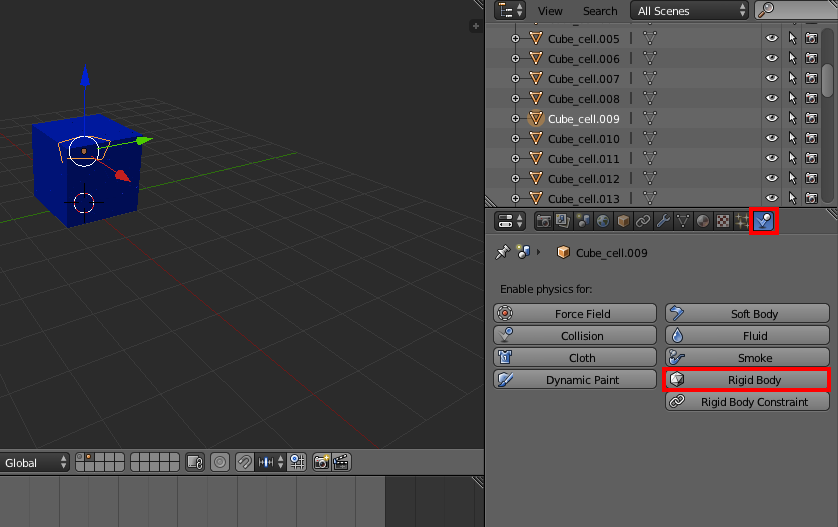
Task: Enable Soft Body physics
Action: 747,314
